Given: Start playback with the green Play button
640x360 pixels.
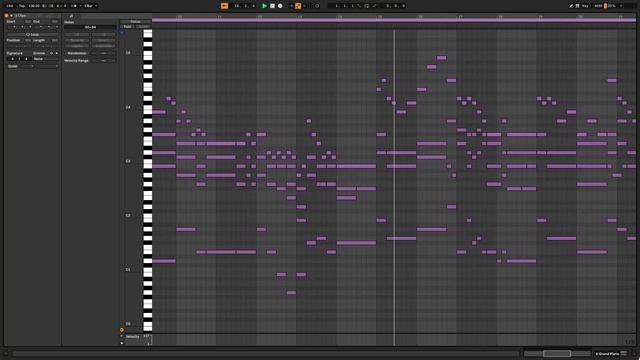Looking at the screenshot, I should click(264, 6).
